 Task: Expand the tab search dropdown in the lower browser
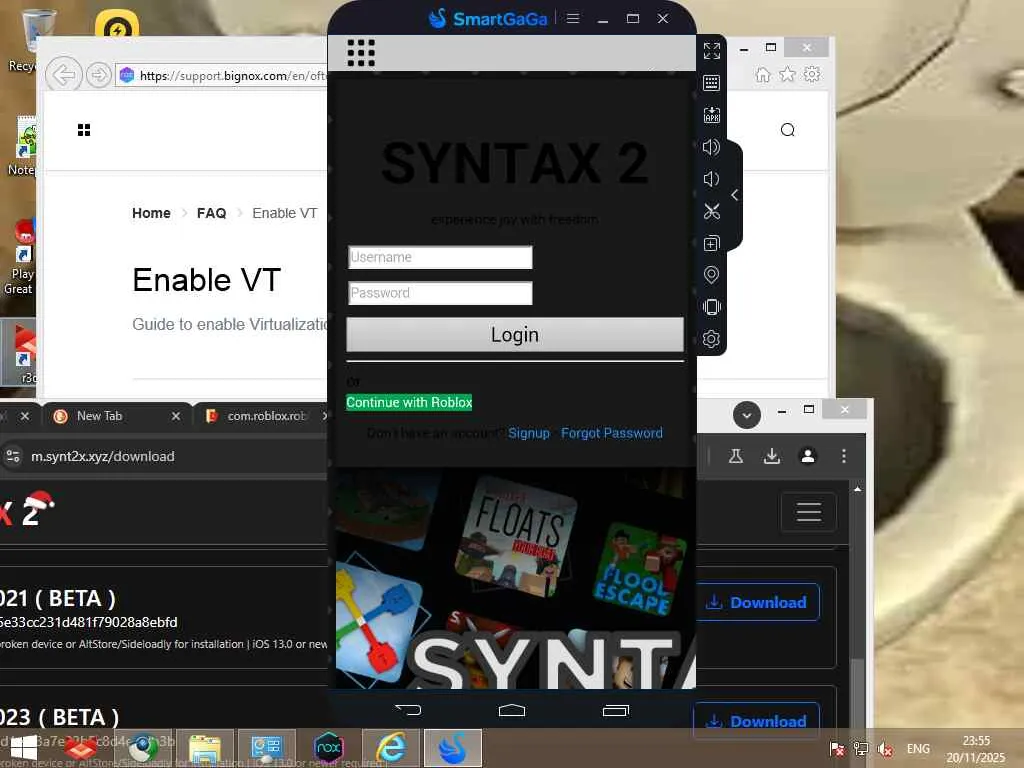(x=746, y=415)
